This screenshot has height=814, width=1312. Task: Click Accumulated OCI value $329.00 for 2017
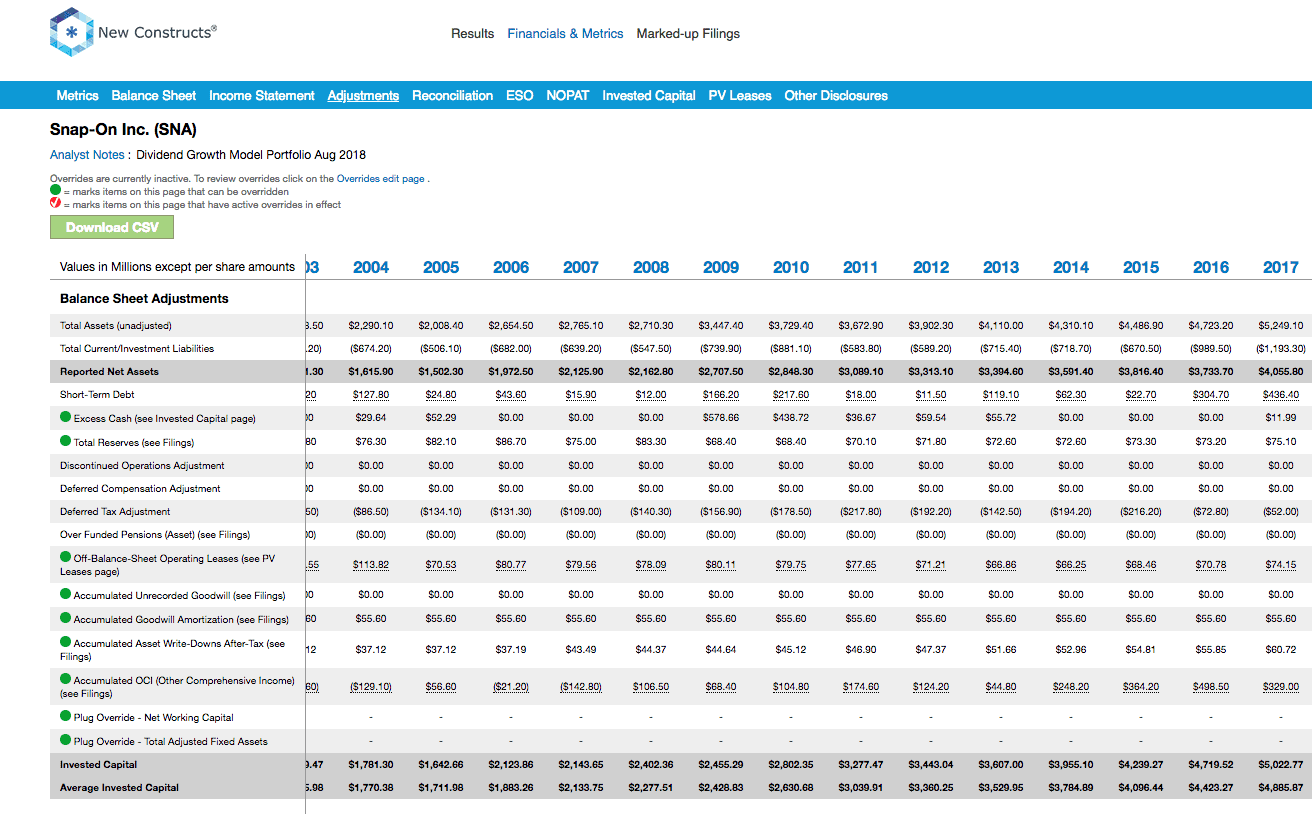[x=1281, y=687]
